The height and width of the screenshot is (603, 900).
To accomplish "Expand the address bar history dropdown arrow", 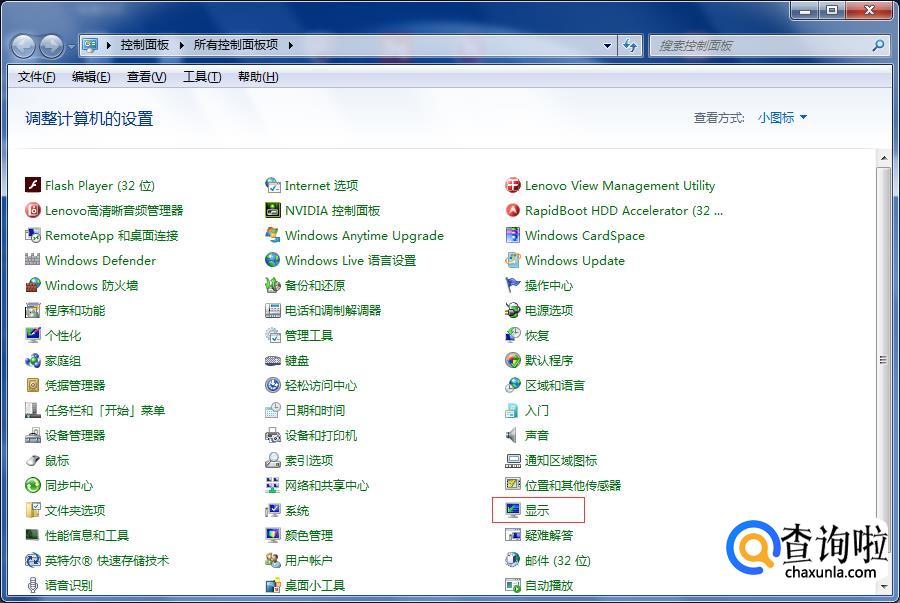I will tap(607, 45).
